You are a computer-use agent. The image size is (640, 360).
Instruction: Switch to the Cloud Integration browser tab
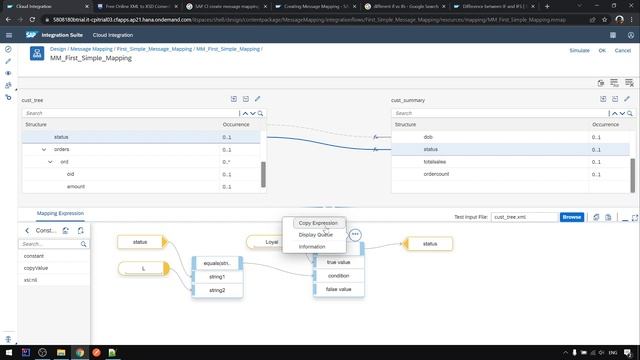[48, 7]
